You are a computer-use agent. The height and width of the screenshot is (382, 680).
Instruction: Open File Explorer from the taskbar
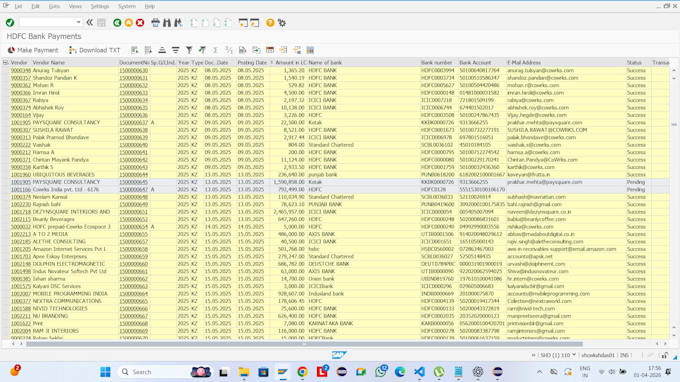point(244,372)
